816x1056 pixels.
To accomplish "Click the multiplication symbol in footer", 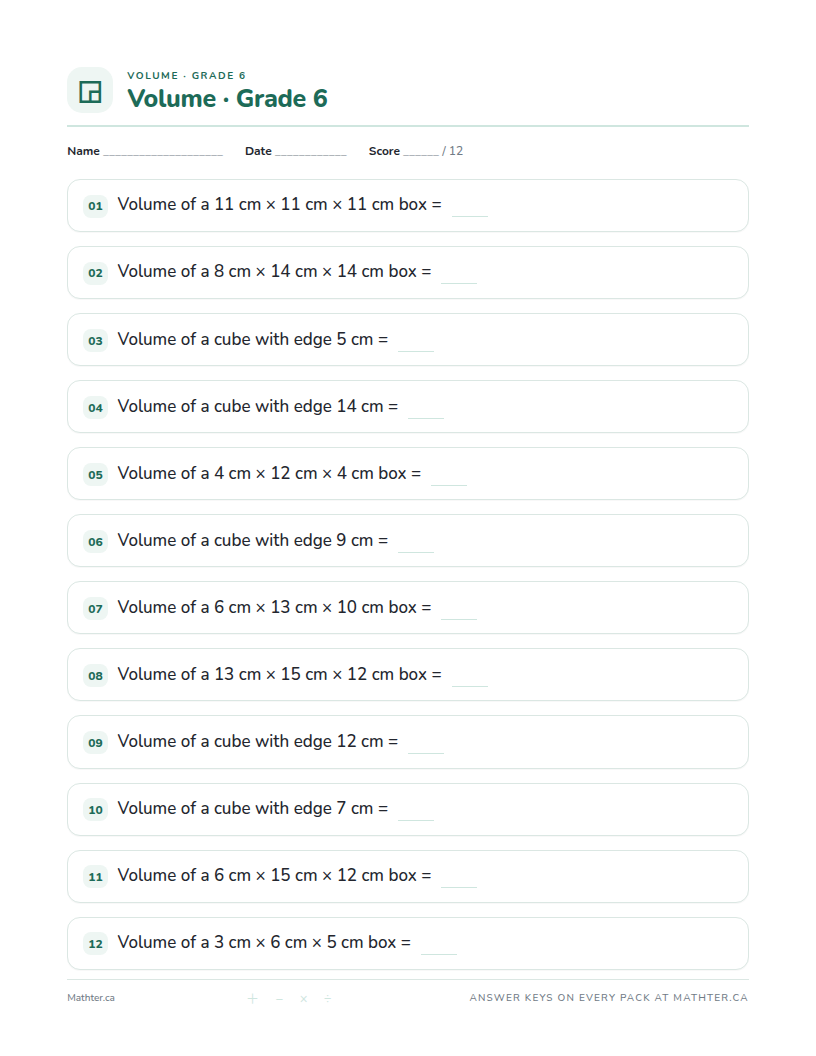I will coord(304,998).
